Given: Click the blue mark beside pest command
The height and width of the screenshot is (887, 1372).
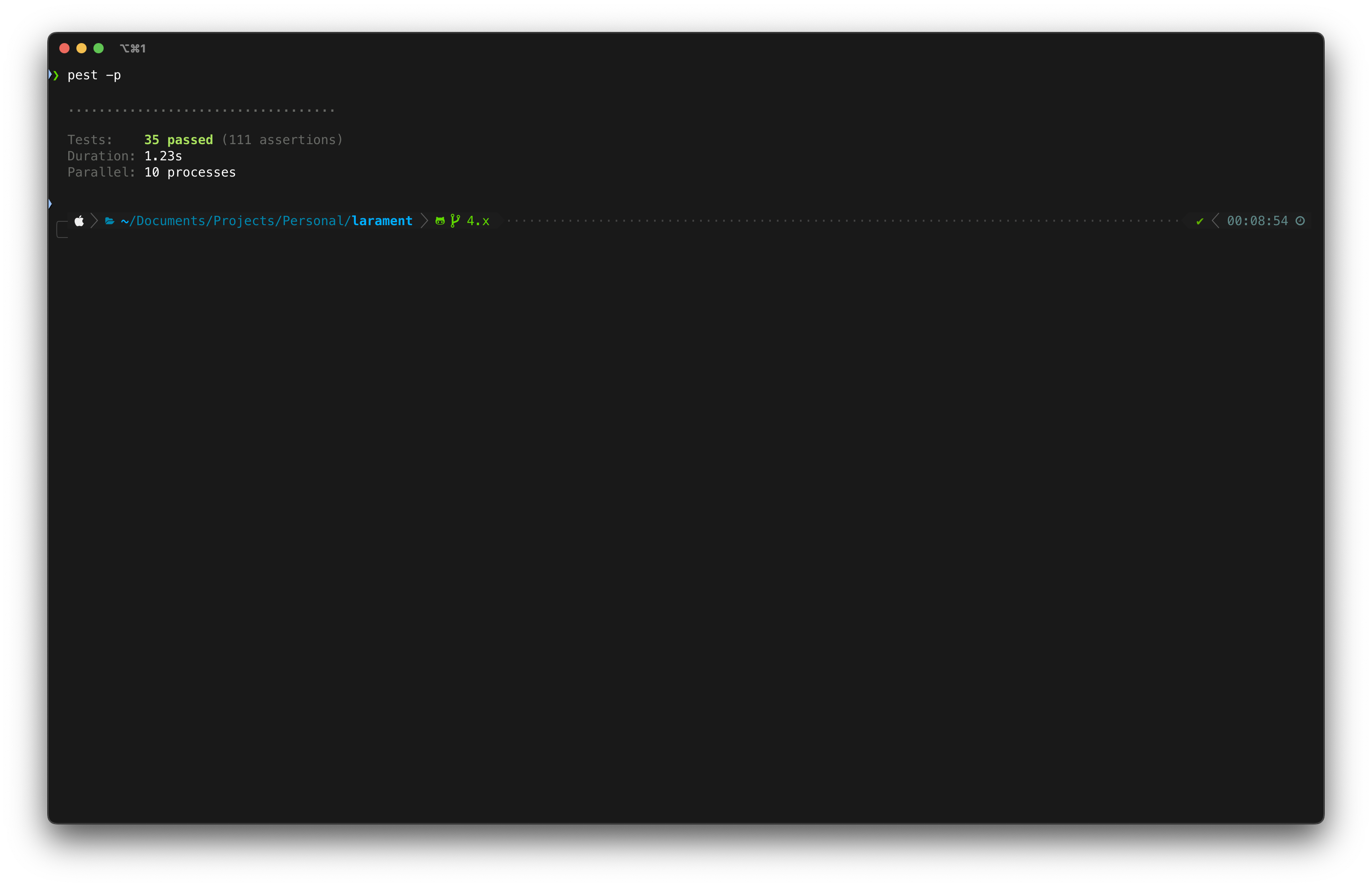Looking at the screenshot, I should click(50, 75).
